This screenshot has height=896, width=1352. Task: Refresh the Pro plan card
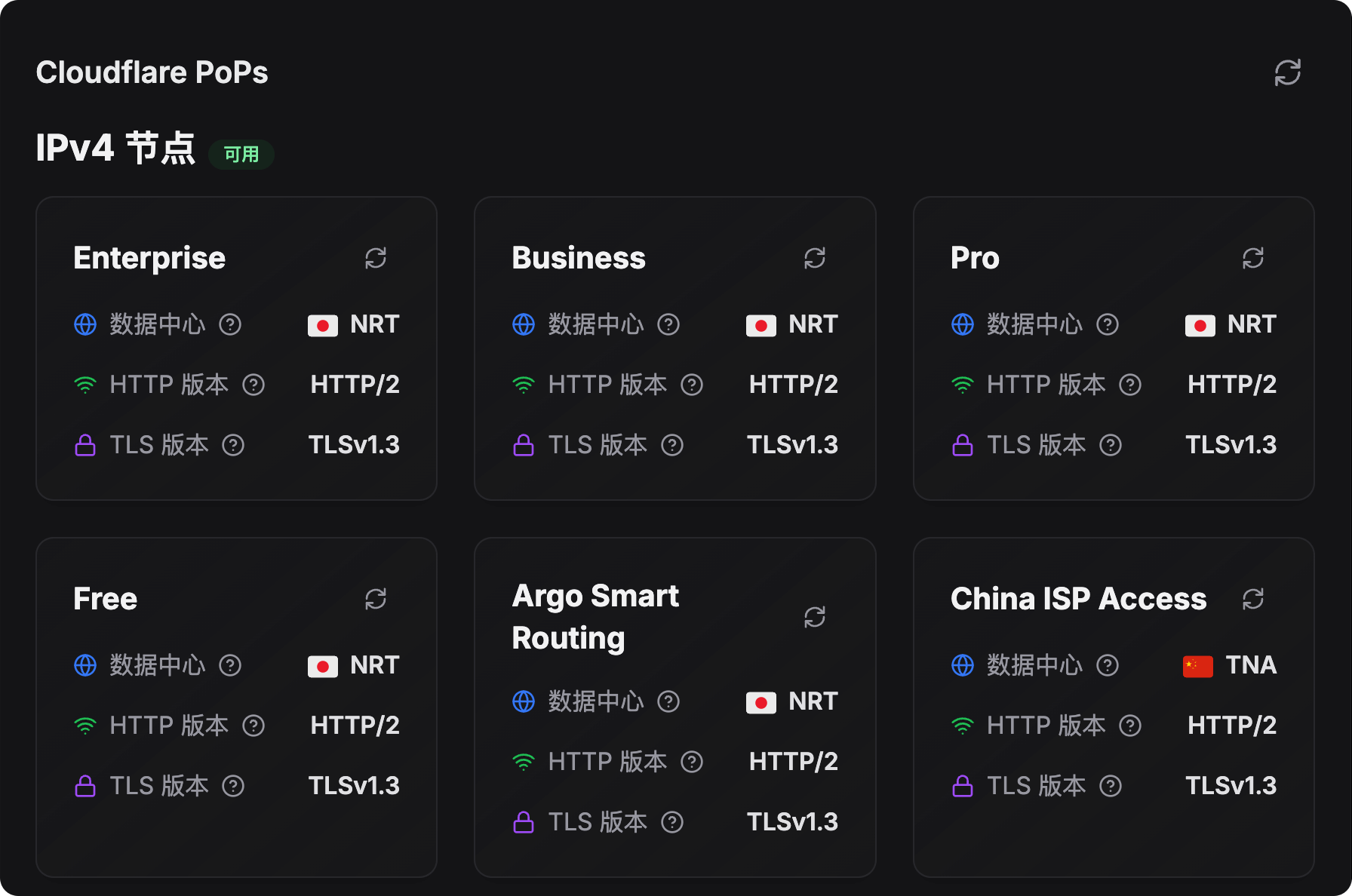pos(1252,259)
